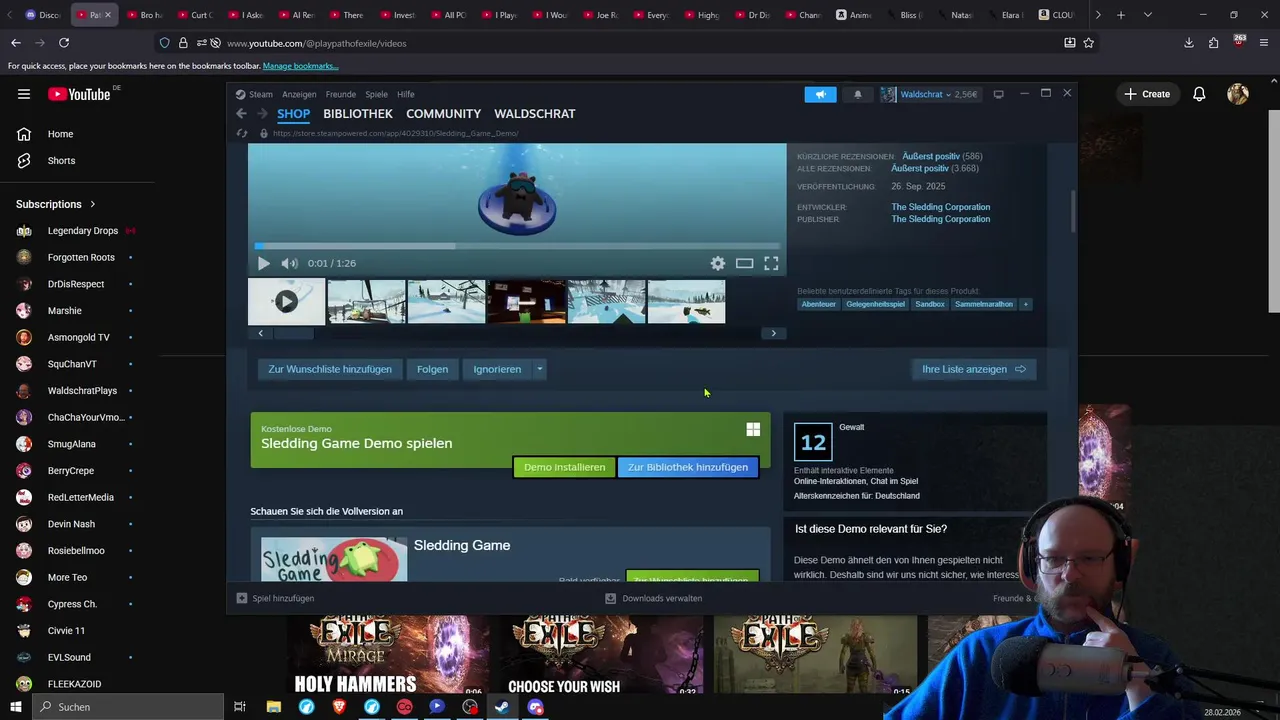Click the Sammelmarathon tag
Viewport: 1280px width, 720px height.
tap(984, 304)
